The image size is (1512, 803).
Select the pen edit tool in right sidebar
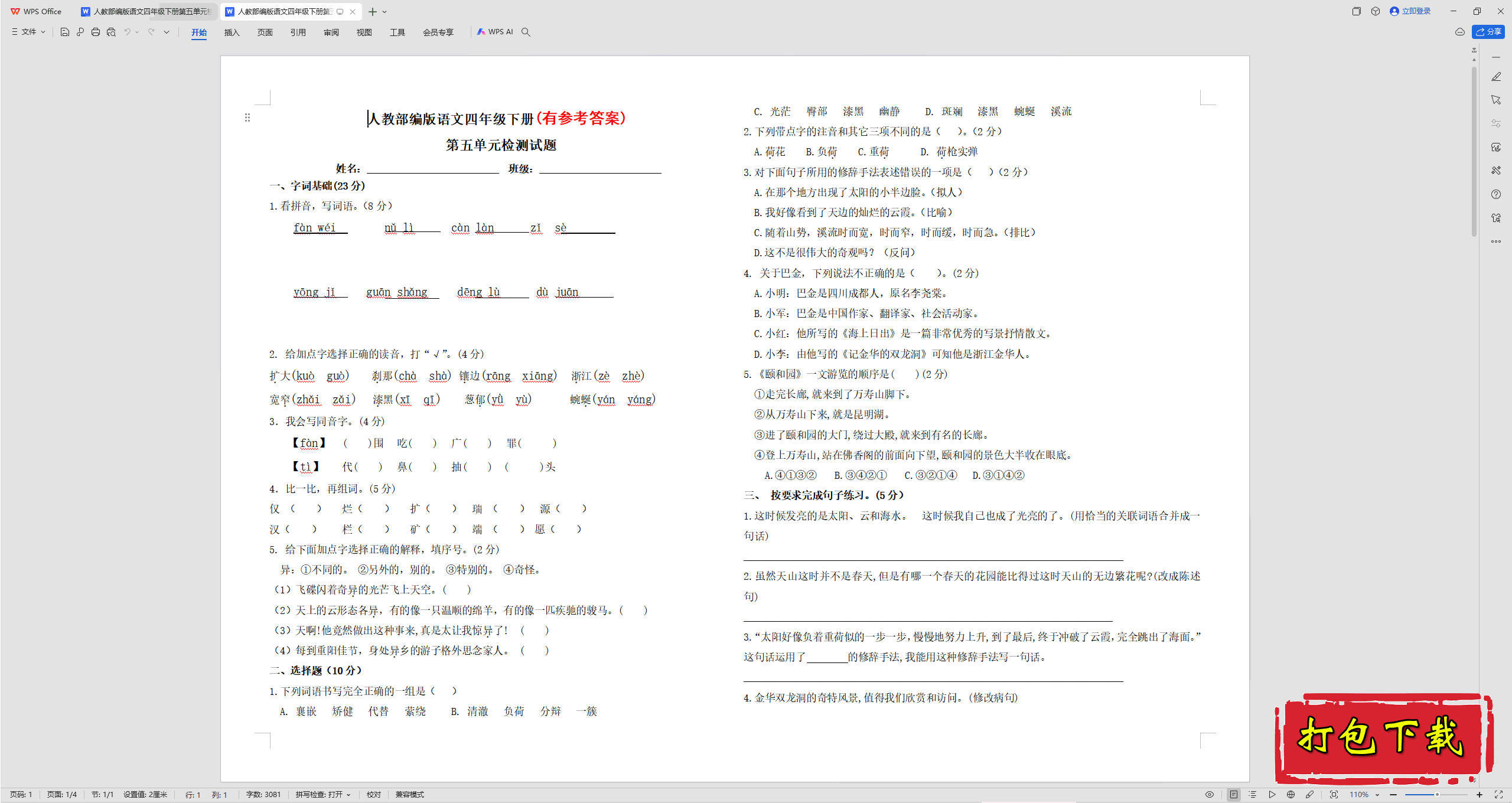tap(1496, 77)
